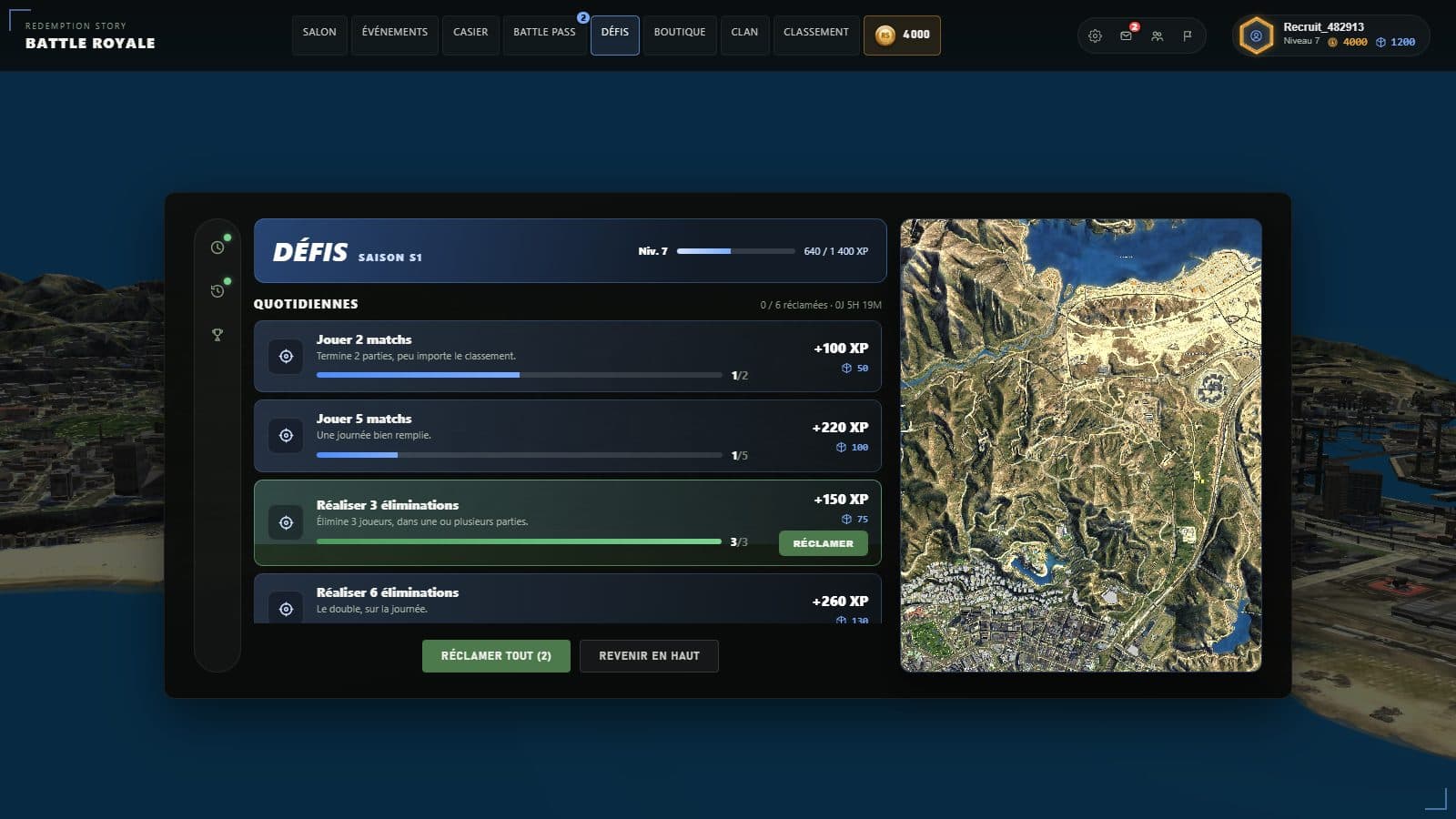
Task: Click the "+260 XP" reward text
Action: 840,601
